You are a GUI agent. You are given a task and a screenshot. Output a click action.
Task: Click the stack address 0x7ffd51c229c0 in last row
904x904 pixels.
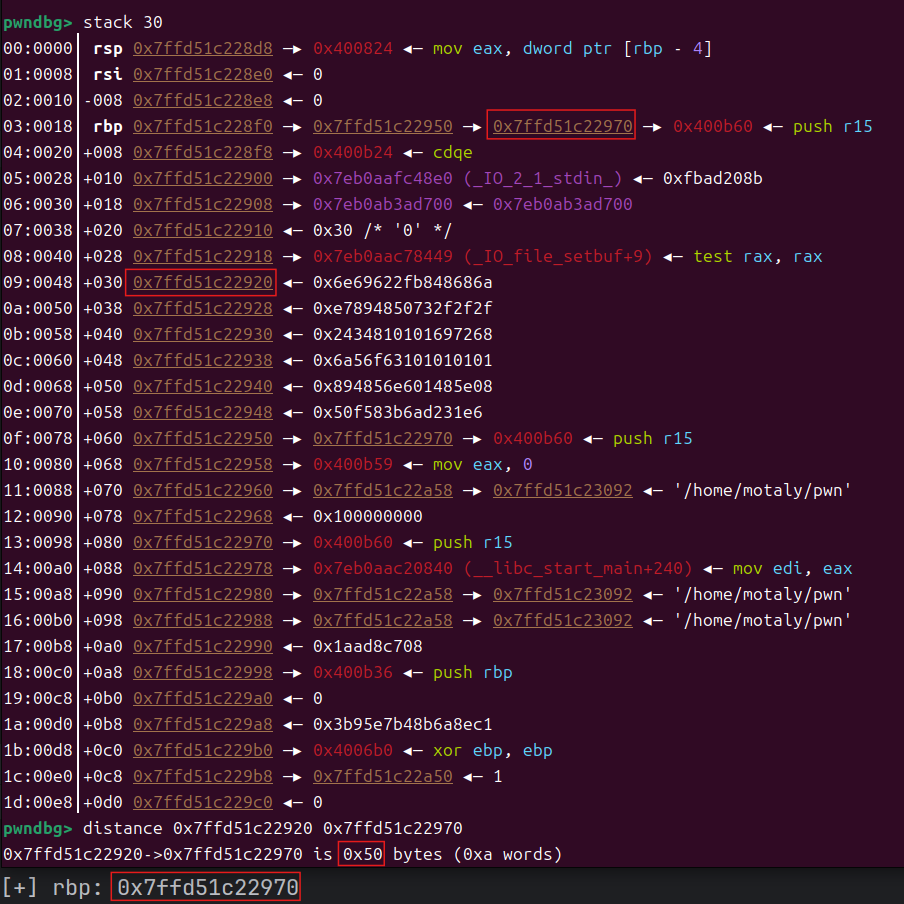click(x=203, y=802)
